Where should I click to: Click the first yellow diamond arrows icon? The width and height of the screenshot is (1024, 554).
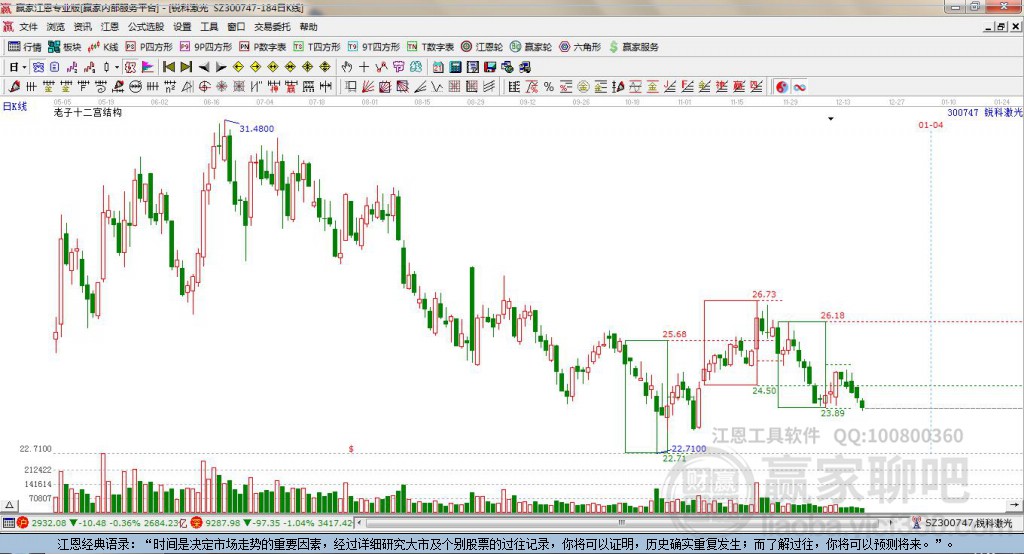[x=238, y=67]
